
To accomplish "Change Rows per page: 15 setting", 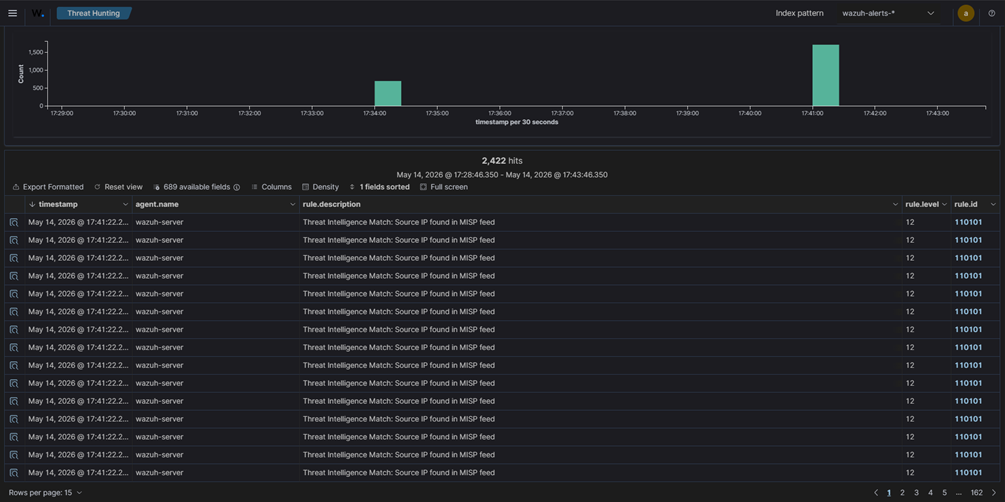I will [x=46, y=492].
